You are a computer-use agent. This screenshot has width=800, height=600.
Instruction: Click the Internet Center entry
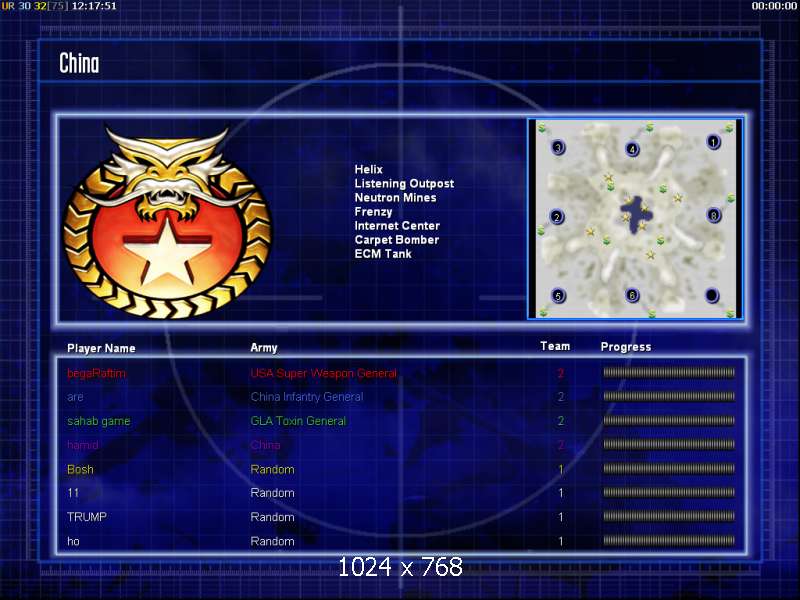pos(397,226)
